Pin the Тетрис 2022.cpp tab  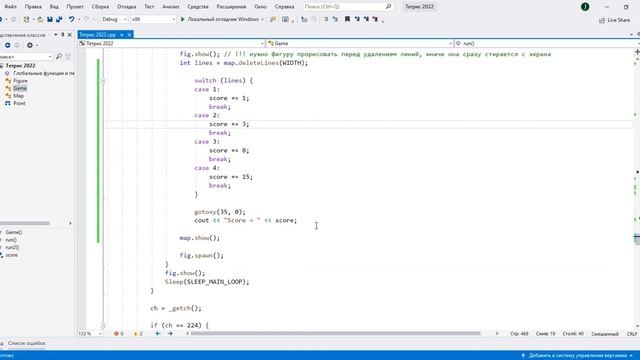[122, 35]
